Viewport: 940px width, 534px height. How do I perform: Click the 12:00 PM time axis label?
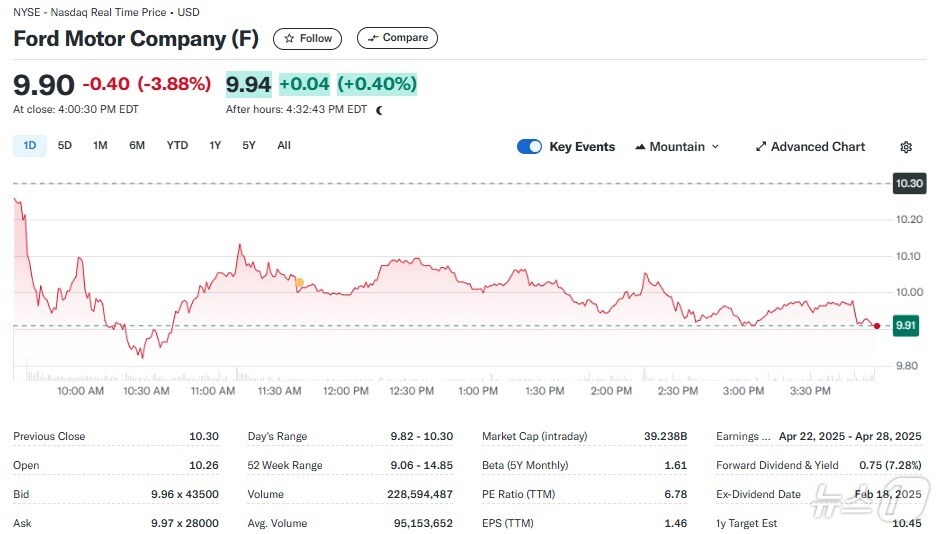pyautogui.click(x=346, y=391)
